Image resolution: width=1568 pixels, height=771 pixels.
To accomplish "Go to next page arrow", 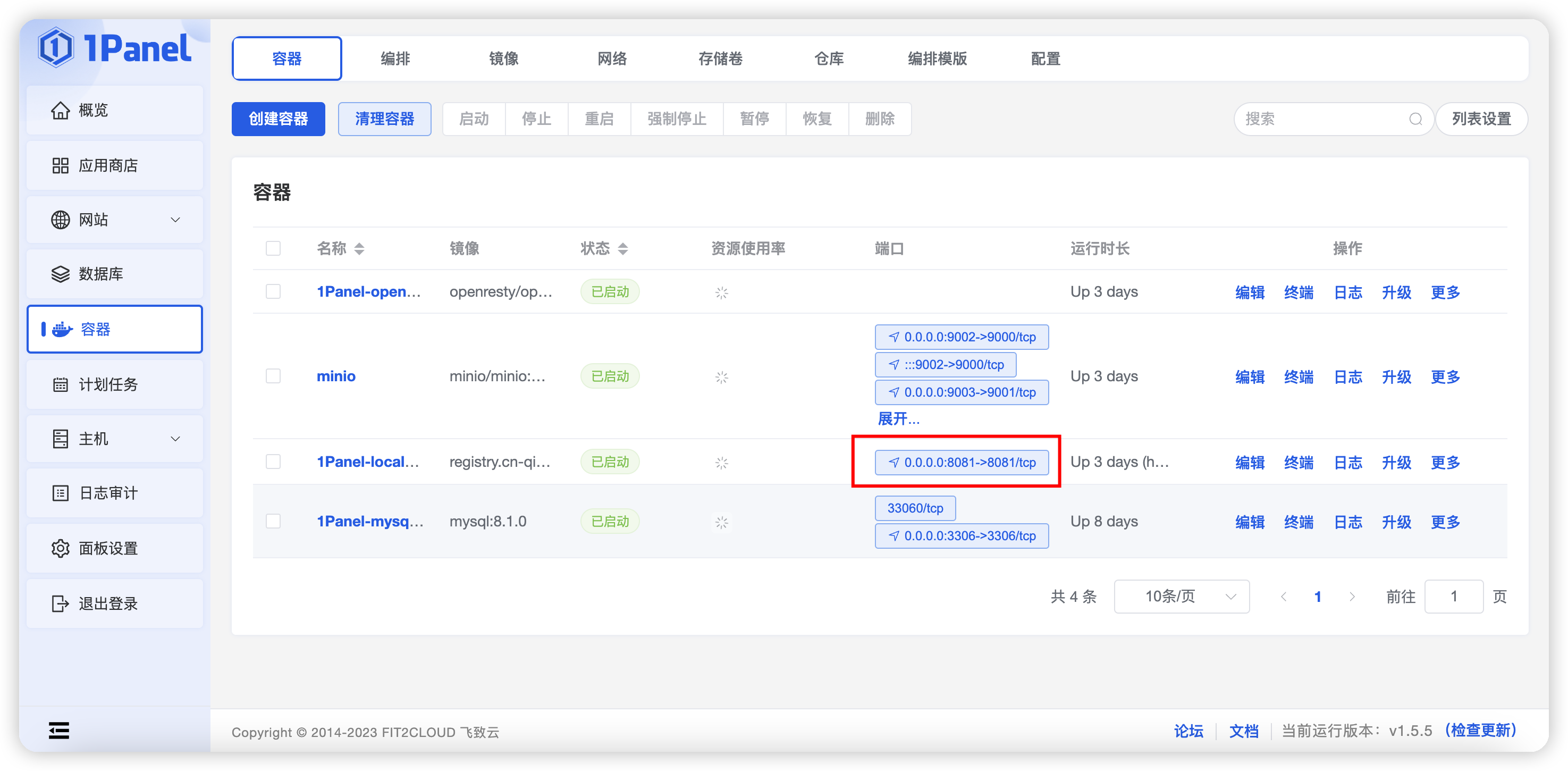I will click(1352, 597).
